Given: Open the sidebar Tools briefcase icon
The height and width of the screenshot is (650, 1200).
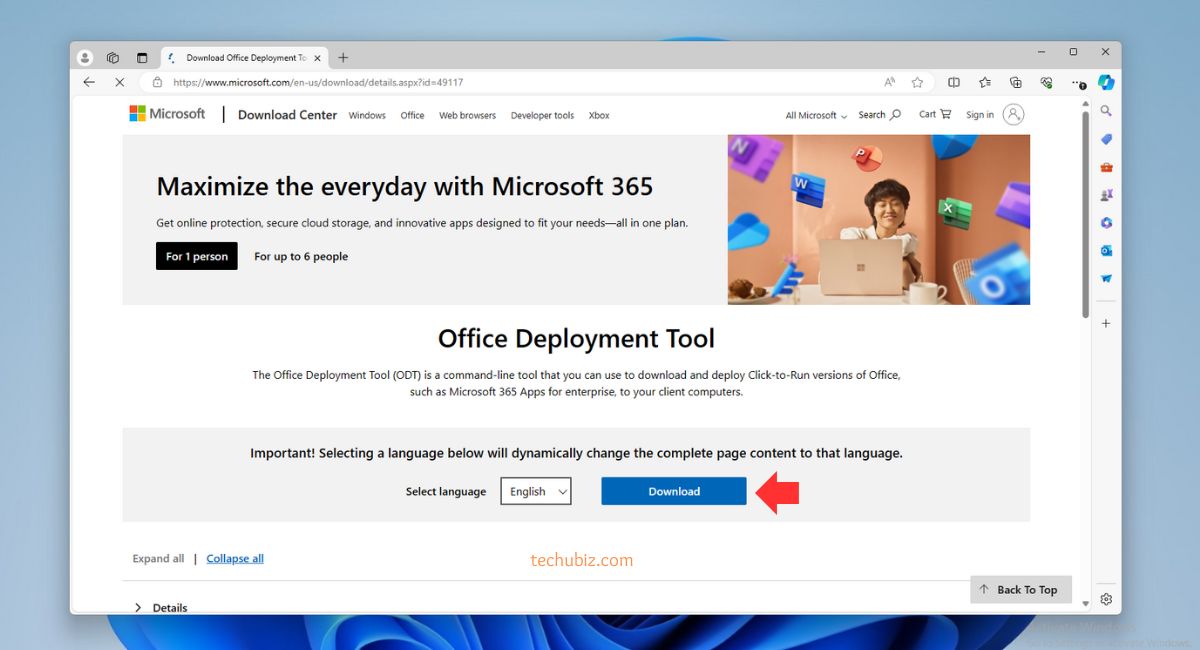Looking at the screenshot, I should (1106, 167).
